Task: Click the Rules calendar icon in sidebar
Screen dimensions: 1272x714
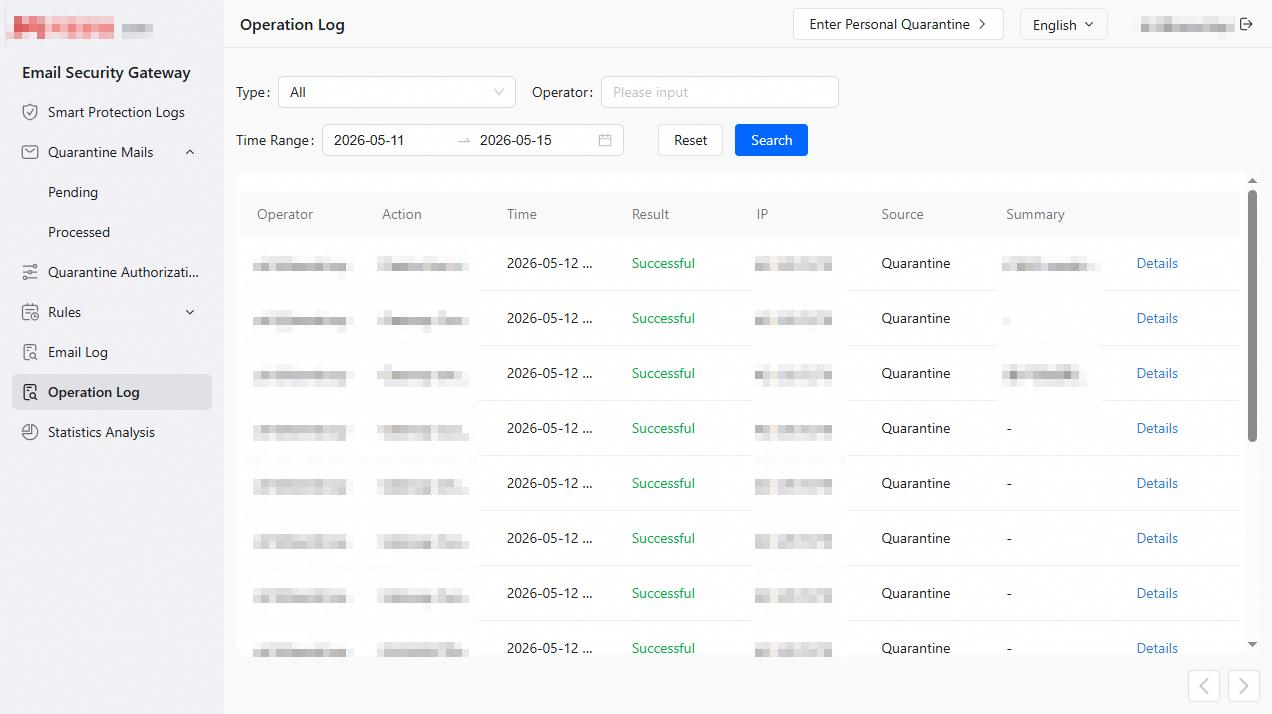Action: 30,312
